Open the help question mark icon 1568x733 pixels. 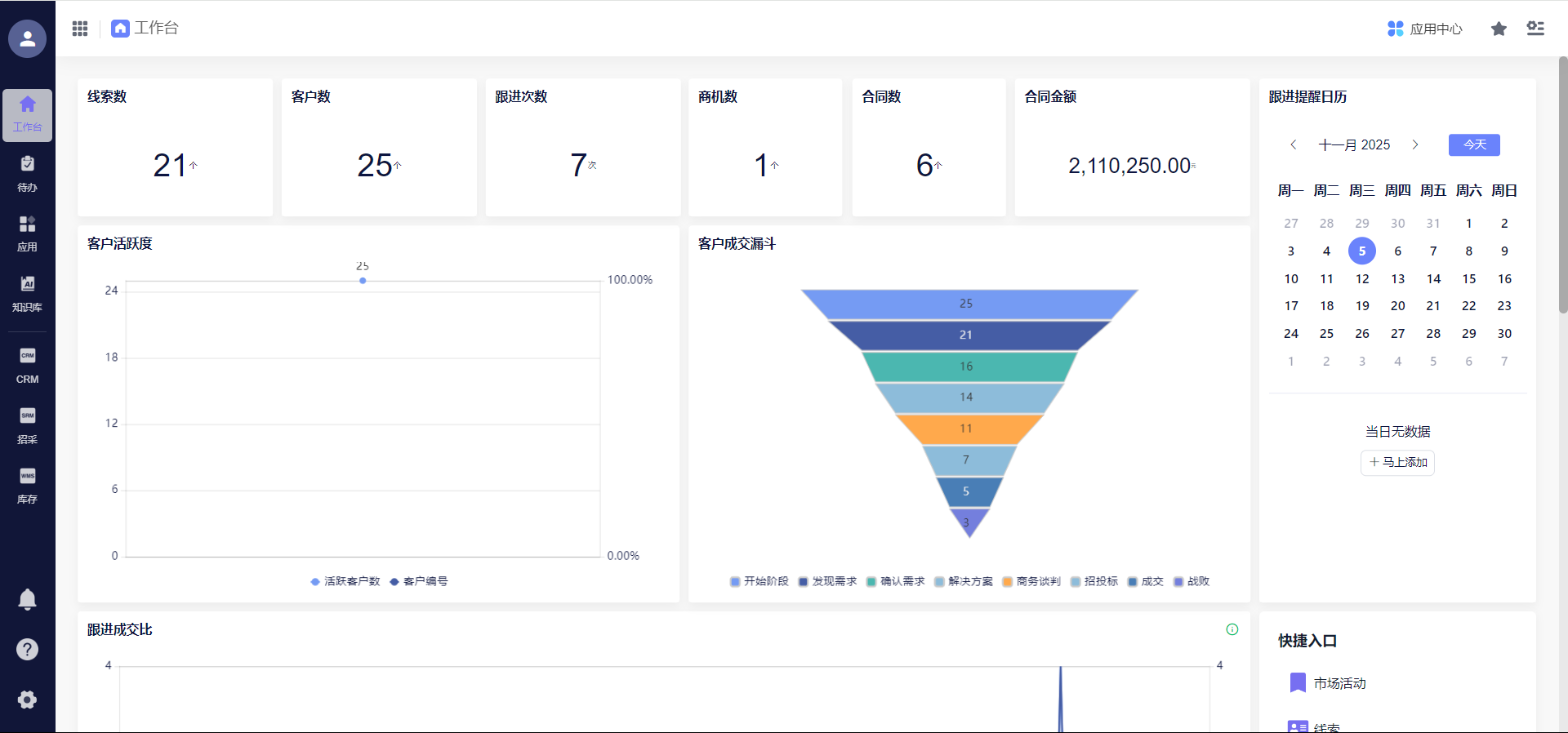(27, 650)
